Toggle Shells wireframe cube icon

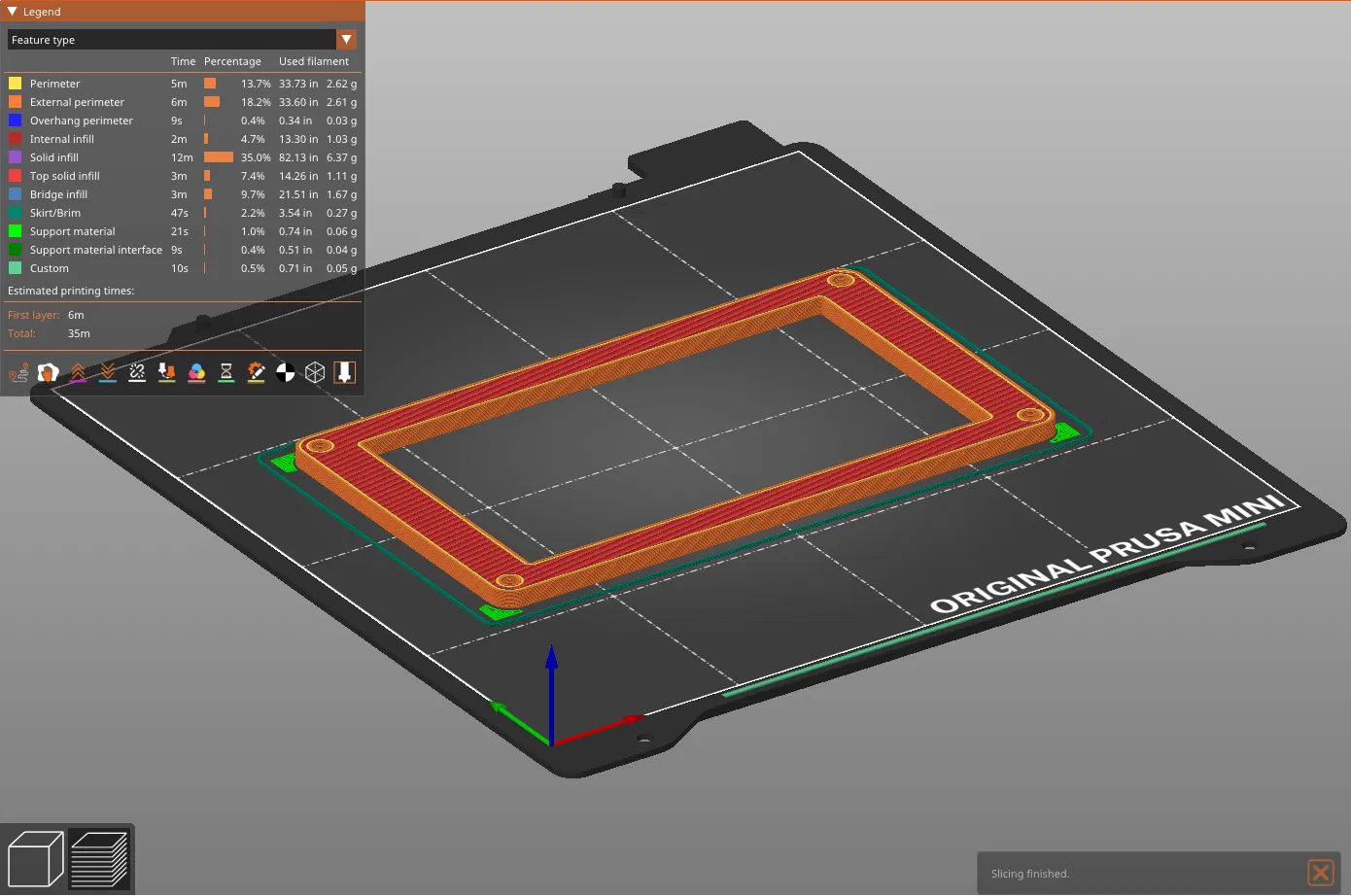pos(315,373)
